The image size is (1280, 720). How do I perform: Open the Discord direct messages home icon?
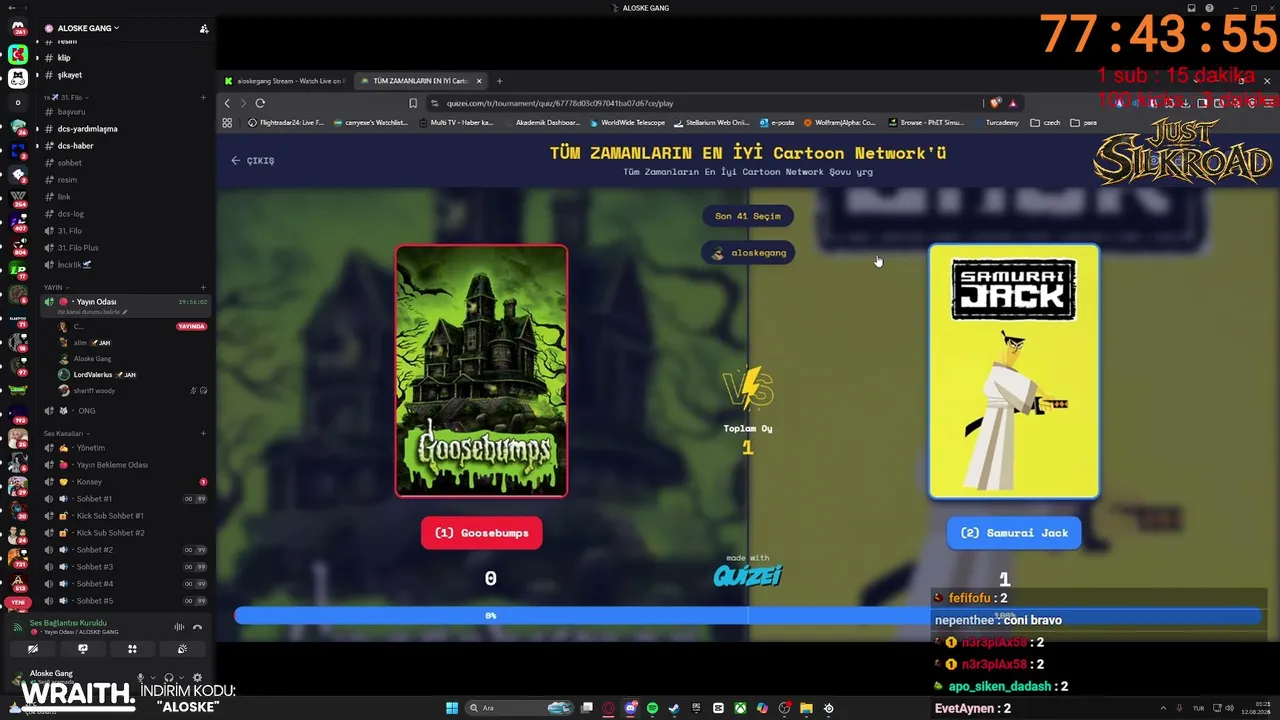click(x=18, y=28)
